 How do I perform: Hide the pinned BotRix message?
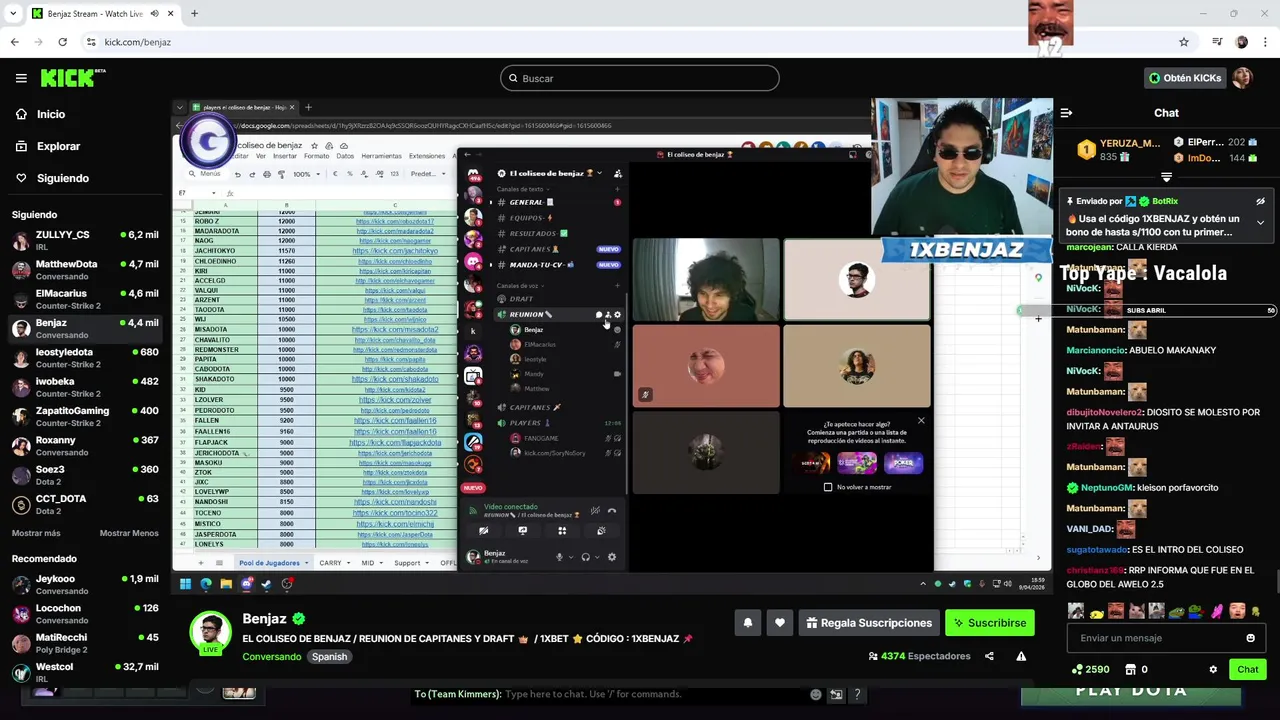1260,201
